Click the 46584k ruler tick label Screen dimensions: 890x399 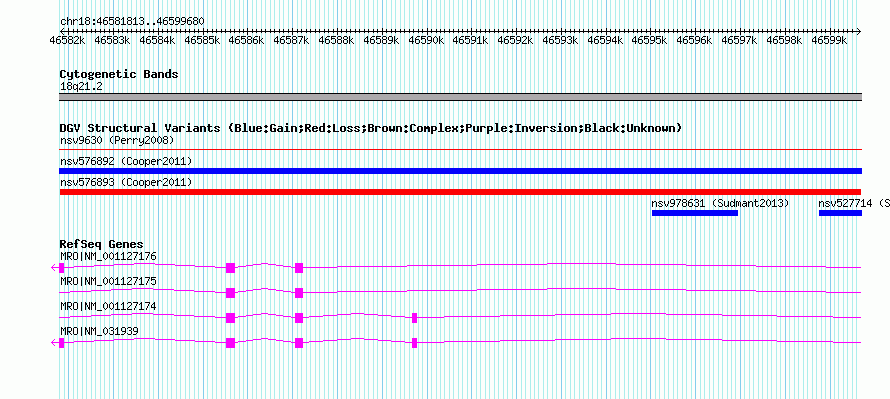[x=157, y=41]
